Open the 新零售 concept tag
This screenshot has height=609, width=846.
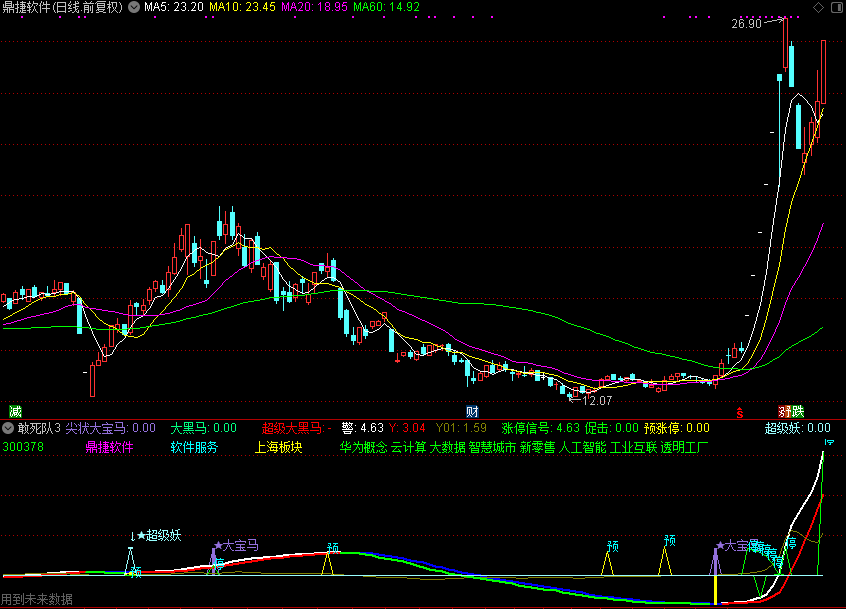[537, 447]
